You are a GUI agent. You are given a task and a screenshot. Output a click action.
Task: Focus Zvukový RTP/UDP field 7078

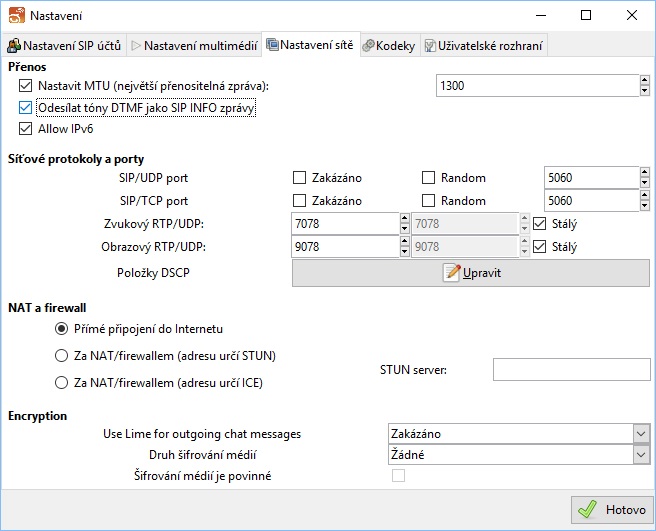click(x=345, y=224)
